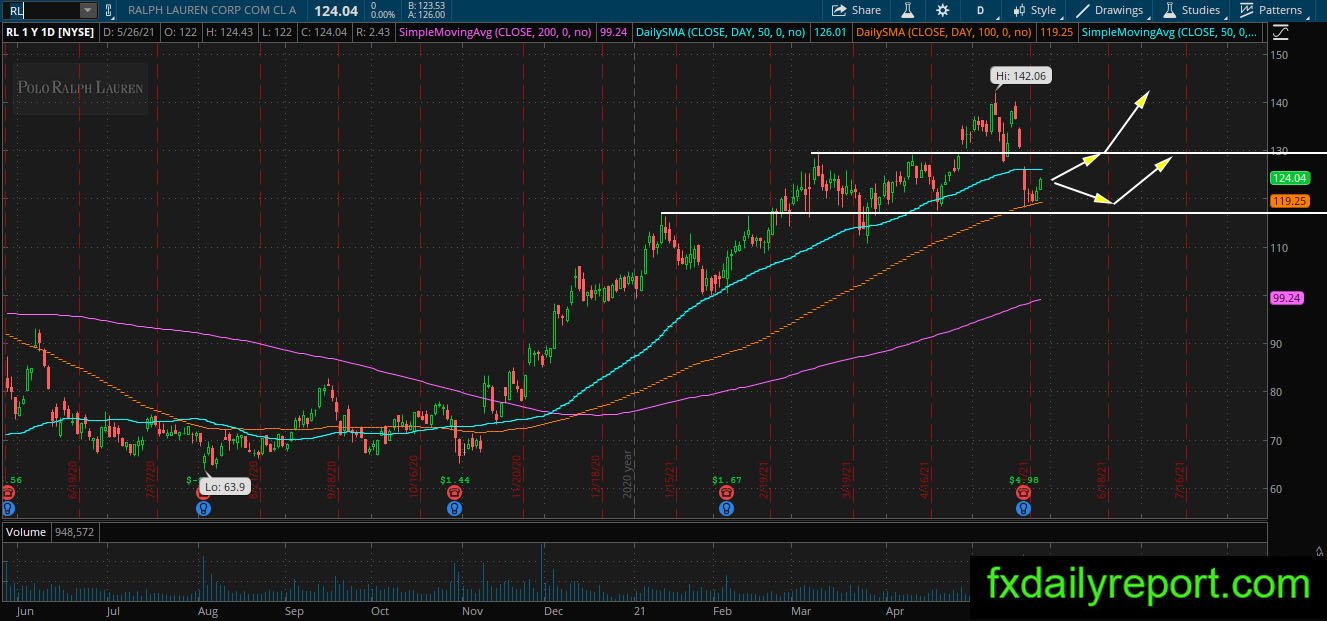Open the Patterns menu
Screen dimensions: 1327x621
(1271, 10)
